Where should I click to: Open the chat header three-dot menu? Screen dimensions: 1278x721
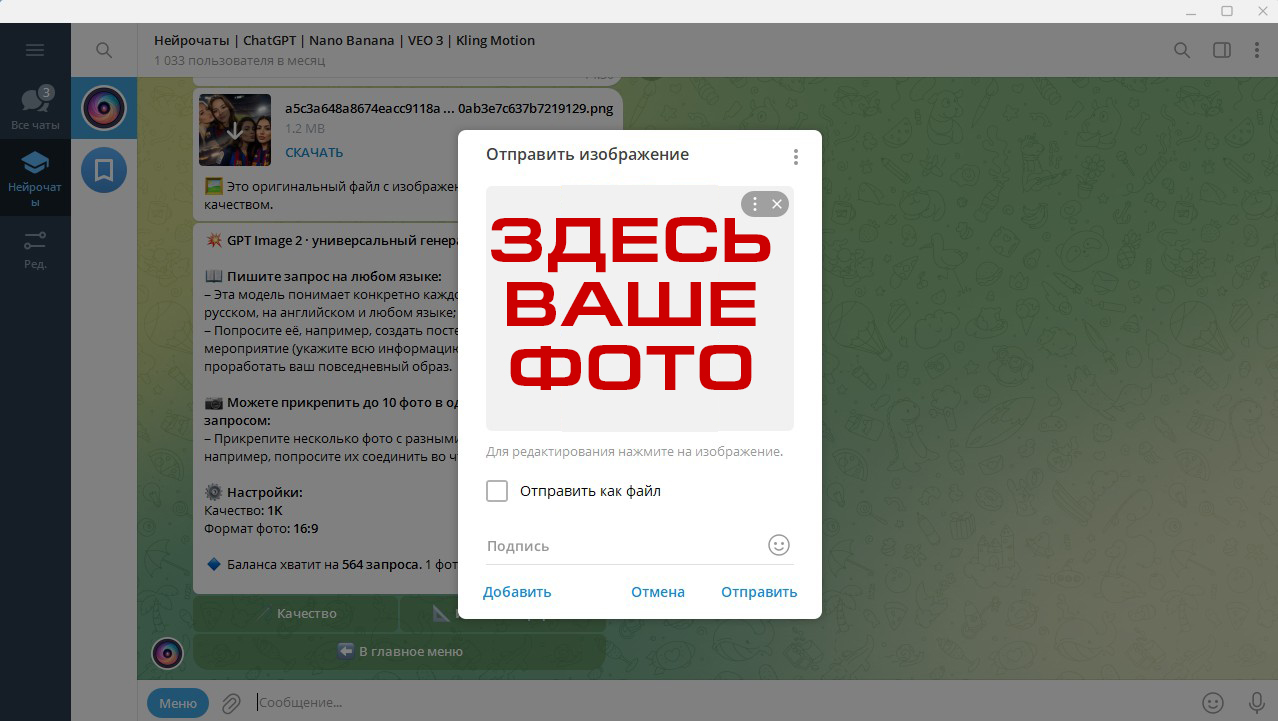point(1257,50)
